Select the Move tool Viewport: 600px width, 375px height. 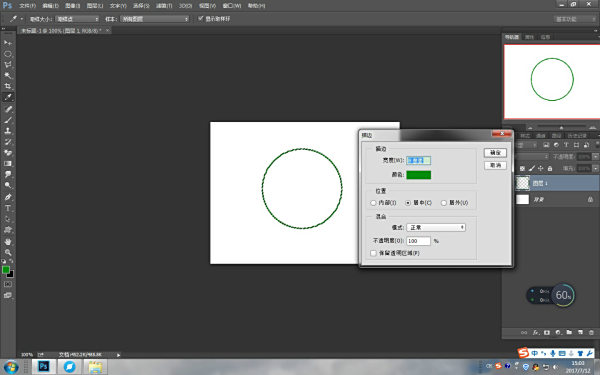[8, 42]
